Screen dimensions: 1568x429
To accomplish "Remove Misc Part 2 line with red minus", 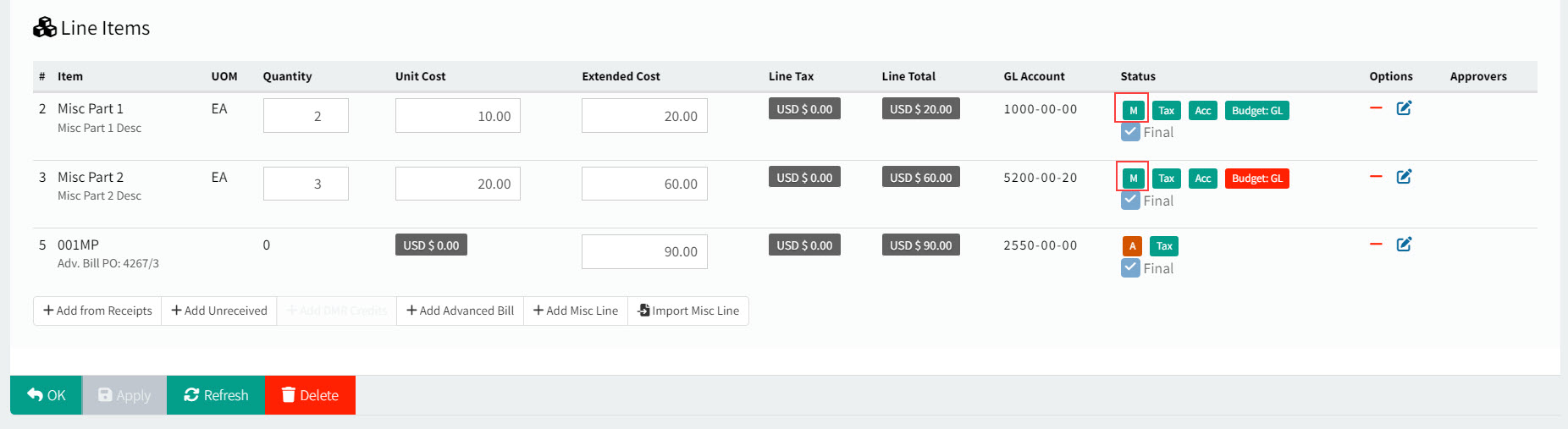I will pyautogui.click(x=1376, y=176).
